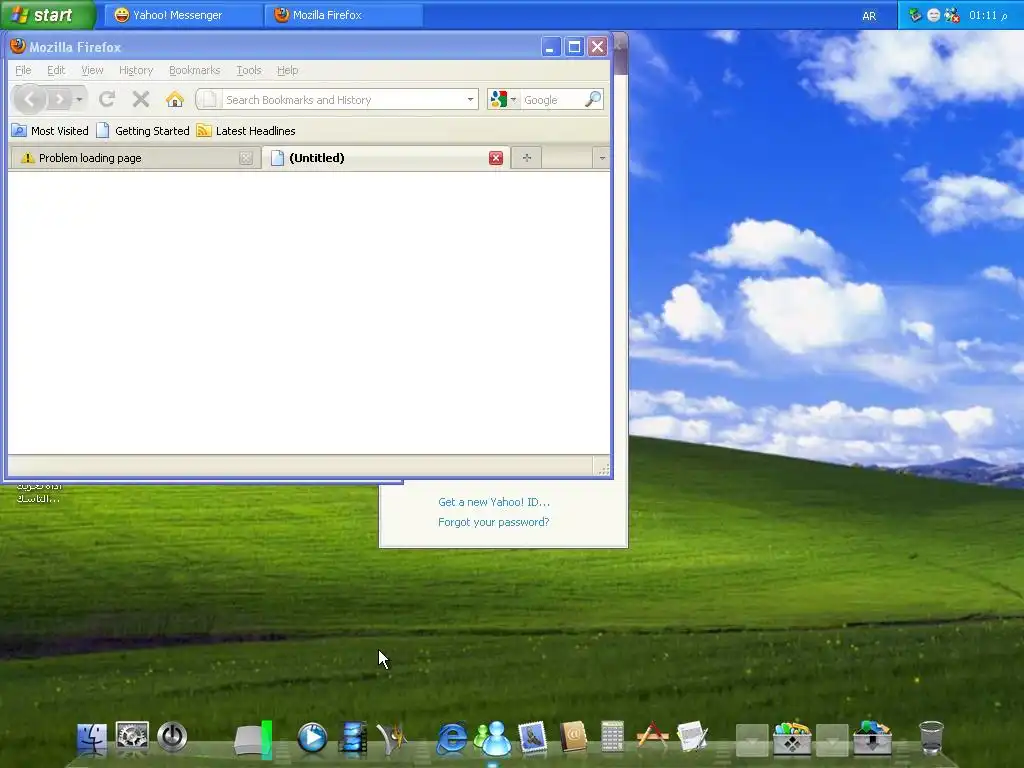
Task: Click Forgot your password? link in Yahoo Messenger
Action: [x=494, y=522]
